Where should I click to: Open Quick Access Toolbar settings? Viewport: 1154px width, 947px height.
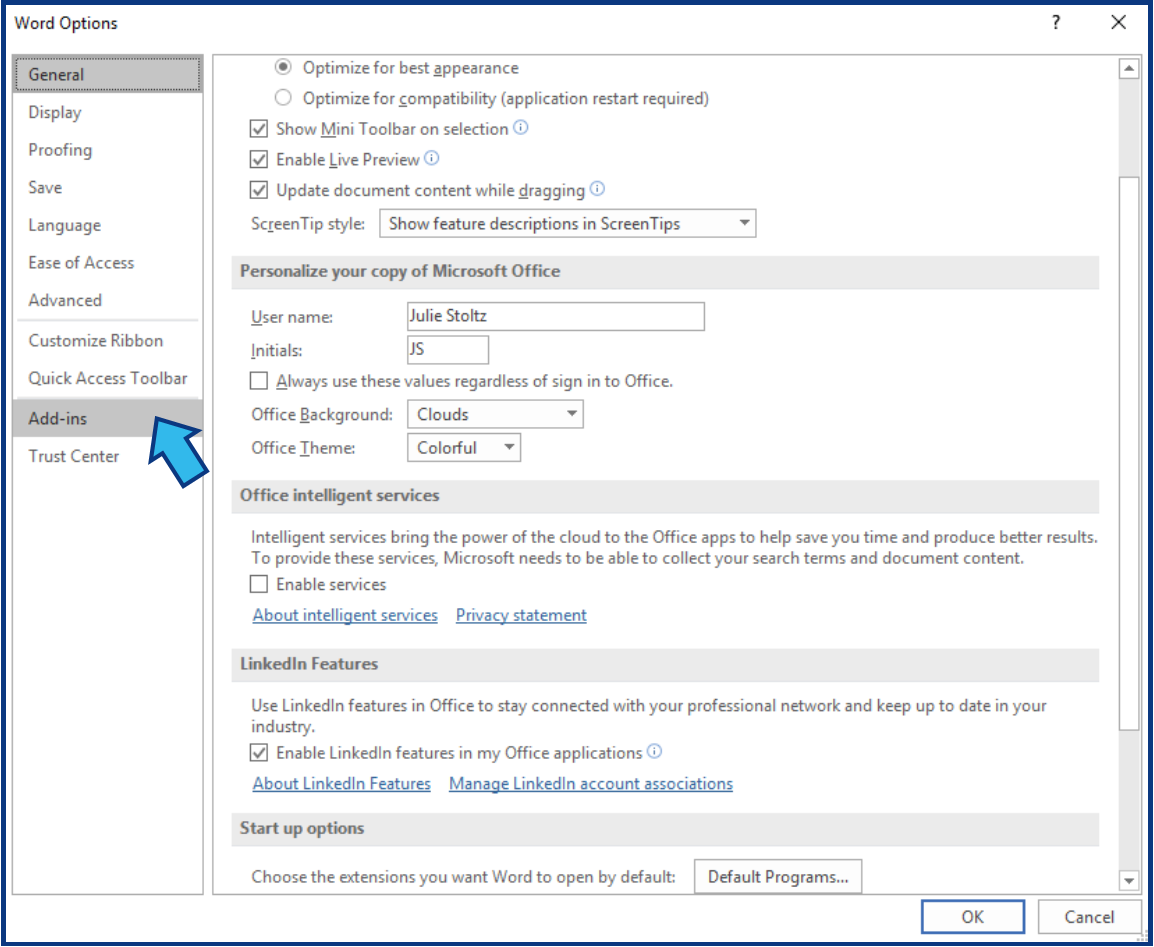(107, 377)
